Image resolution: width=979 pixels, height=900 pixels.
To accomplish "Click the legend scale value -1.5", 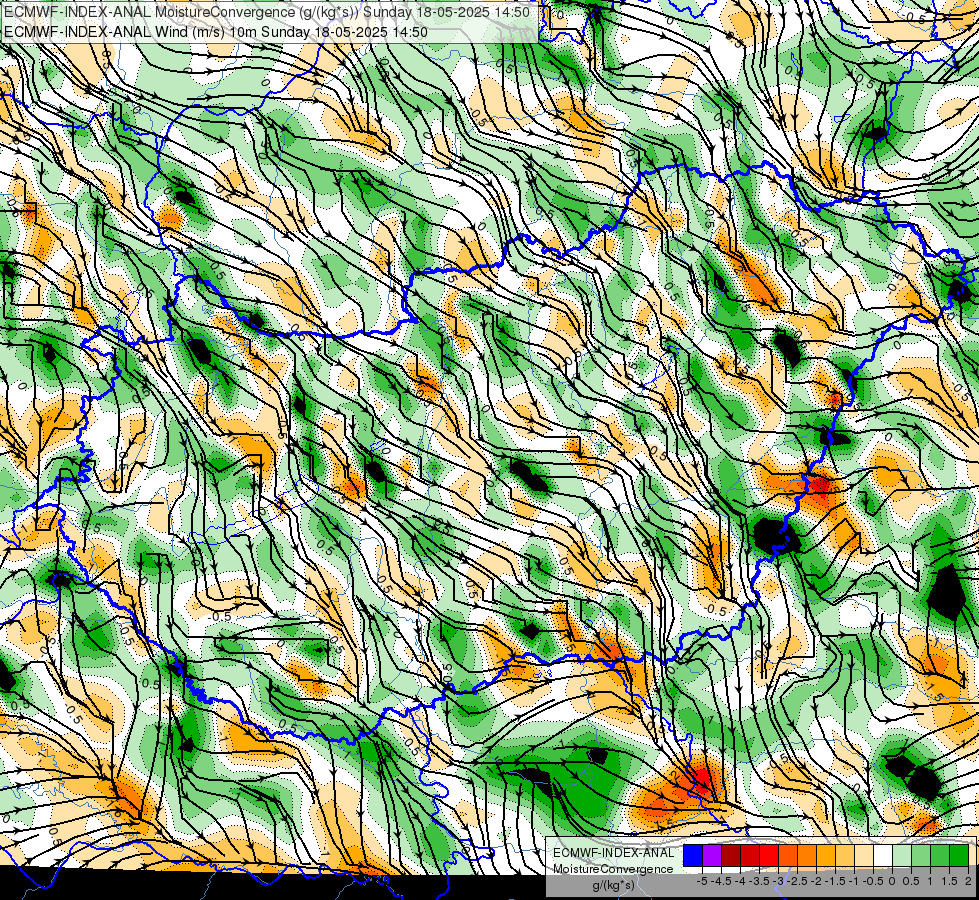I will tap(834, 881).
